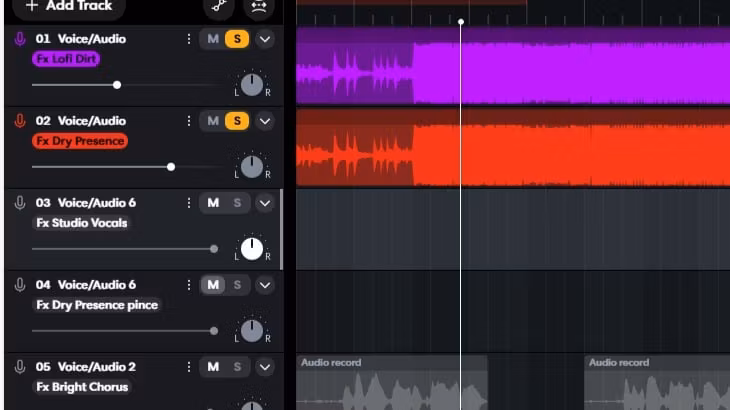Click track 04 volume slider handle

[x=214, y=330]
